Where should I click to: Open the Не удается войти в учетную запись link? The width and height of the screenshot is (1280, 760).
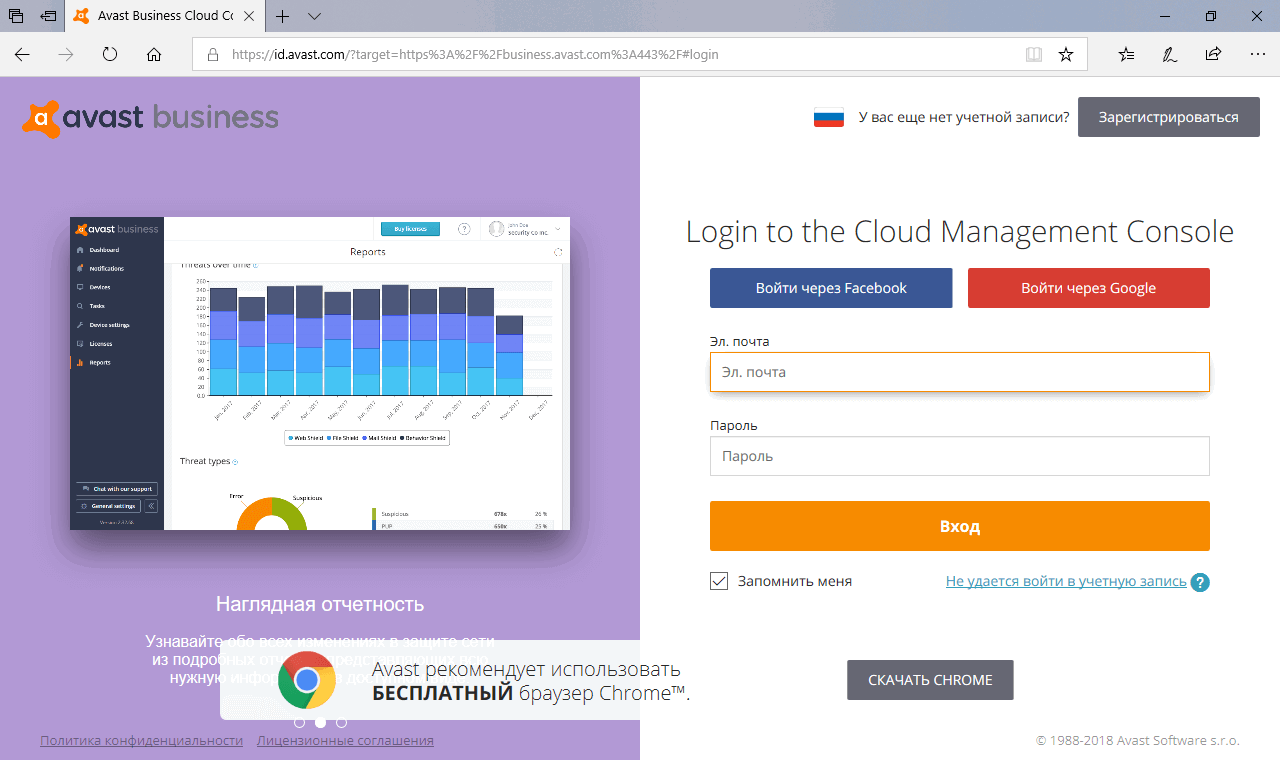click(x=1066, y=581)
